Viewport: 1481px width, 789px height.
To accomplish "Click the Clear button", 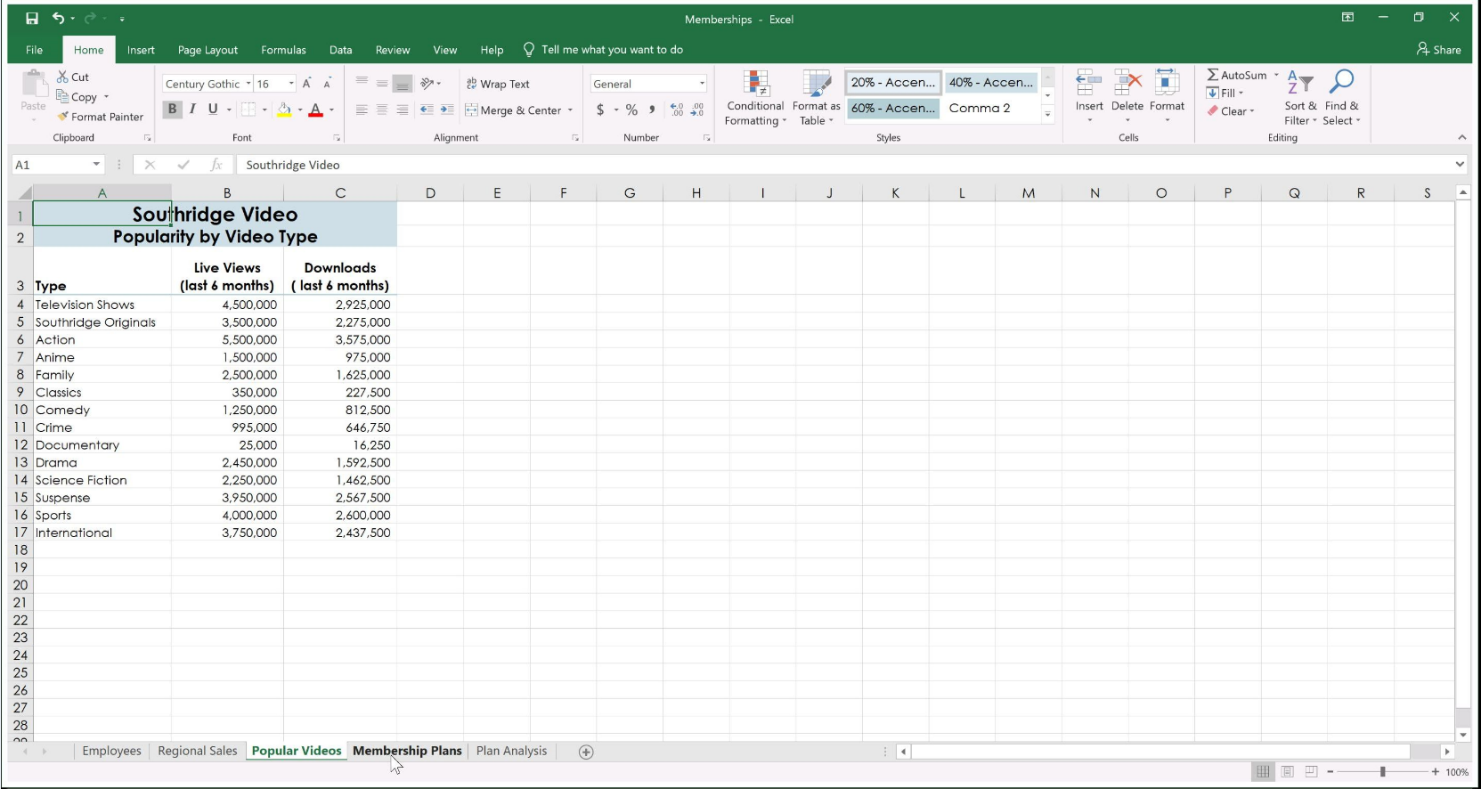I will click(1230, 111).
